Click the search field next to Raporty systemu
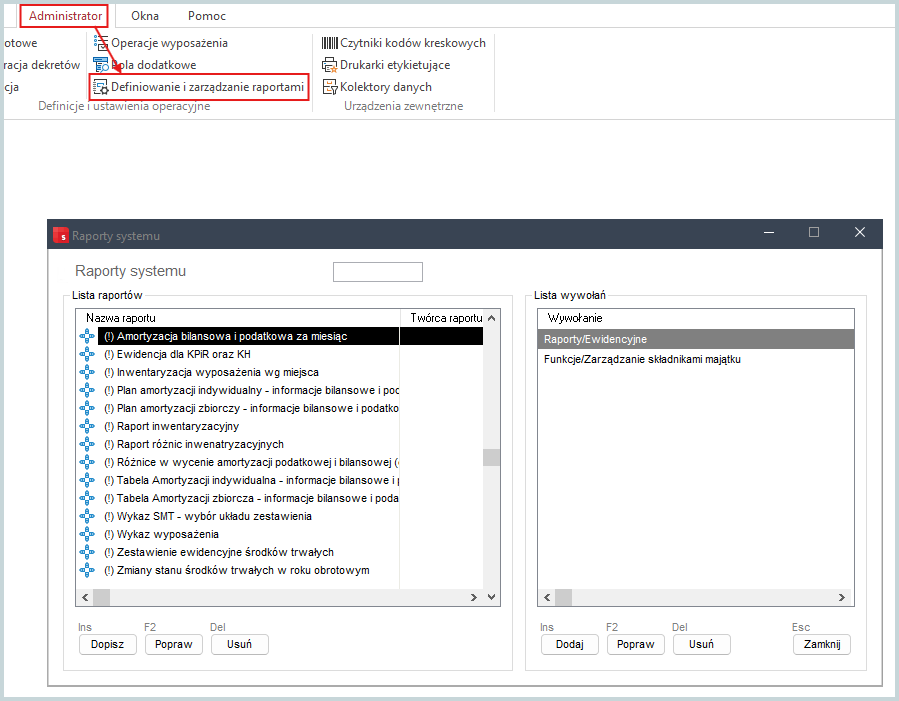 pos(378,272)
